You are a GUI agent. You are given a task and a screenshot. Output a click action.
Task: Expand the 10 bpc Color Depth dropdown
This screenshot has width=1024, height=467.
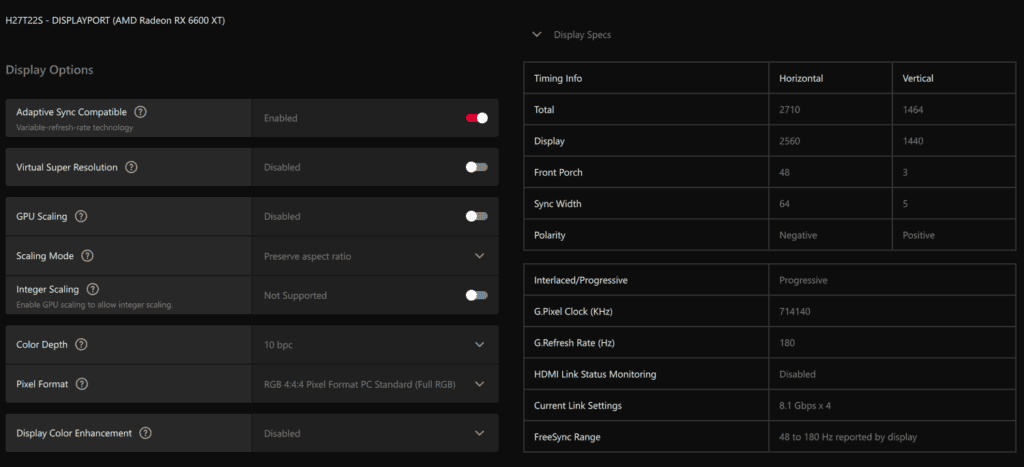pos(480,345)
